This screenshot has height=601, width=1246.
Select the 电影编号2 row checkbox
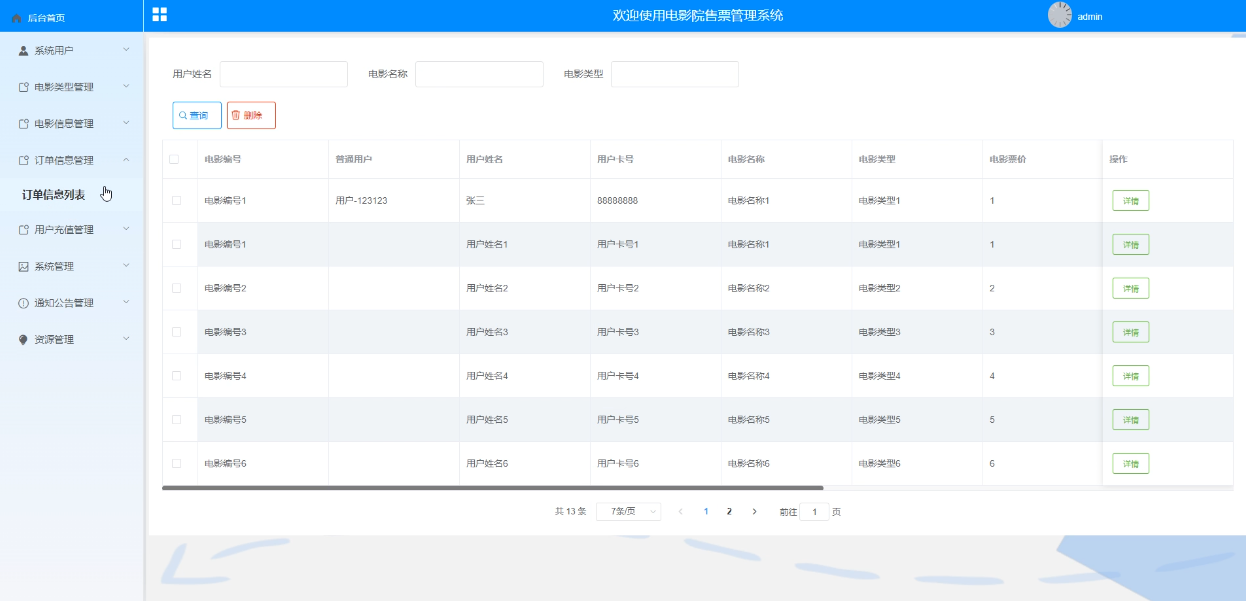click(176, 288)
